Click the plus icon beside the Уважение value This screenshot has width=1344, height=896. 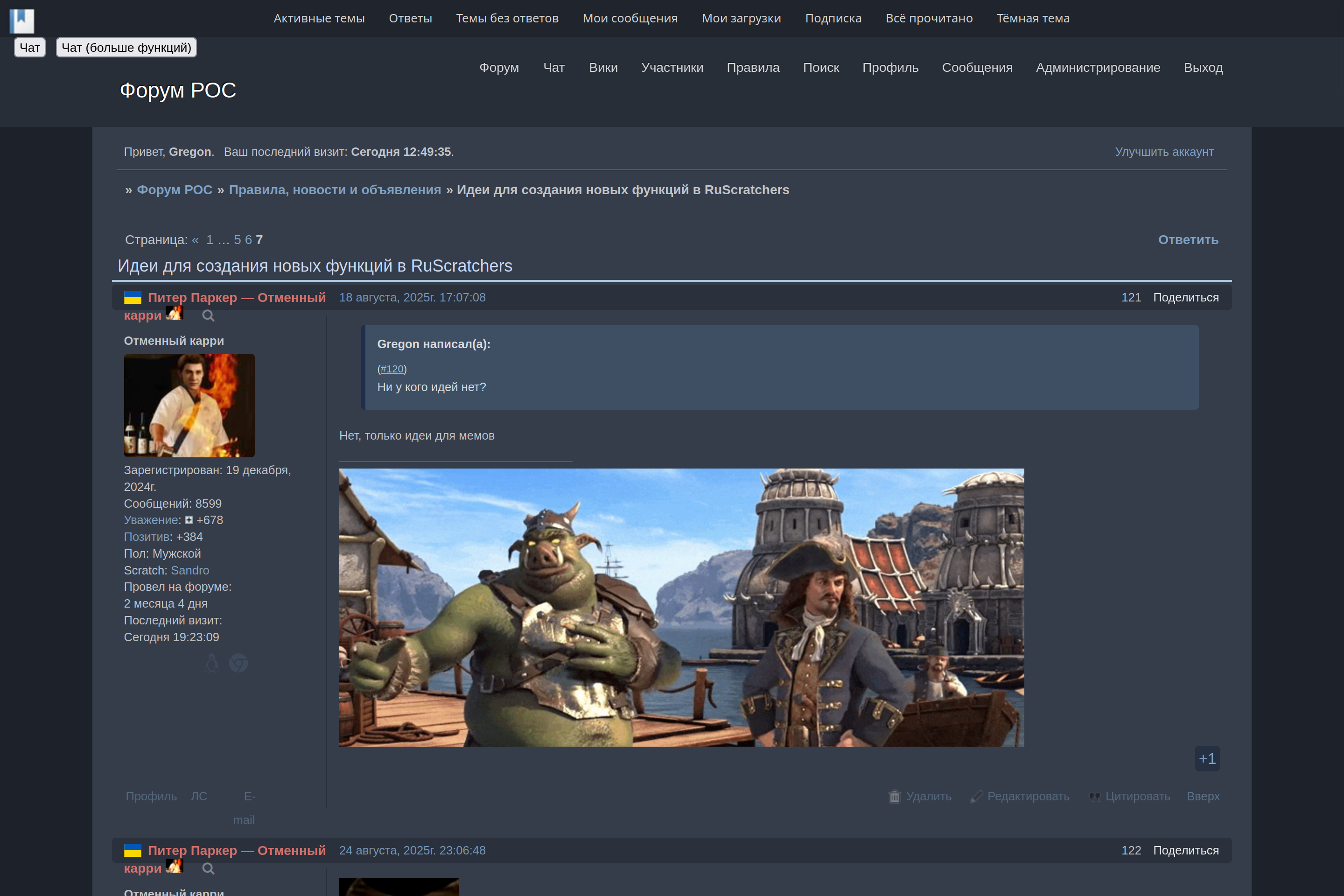pyautogui.click(x=189, y=520)
